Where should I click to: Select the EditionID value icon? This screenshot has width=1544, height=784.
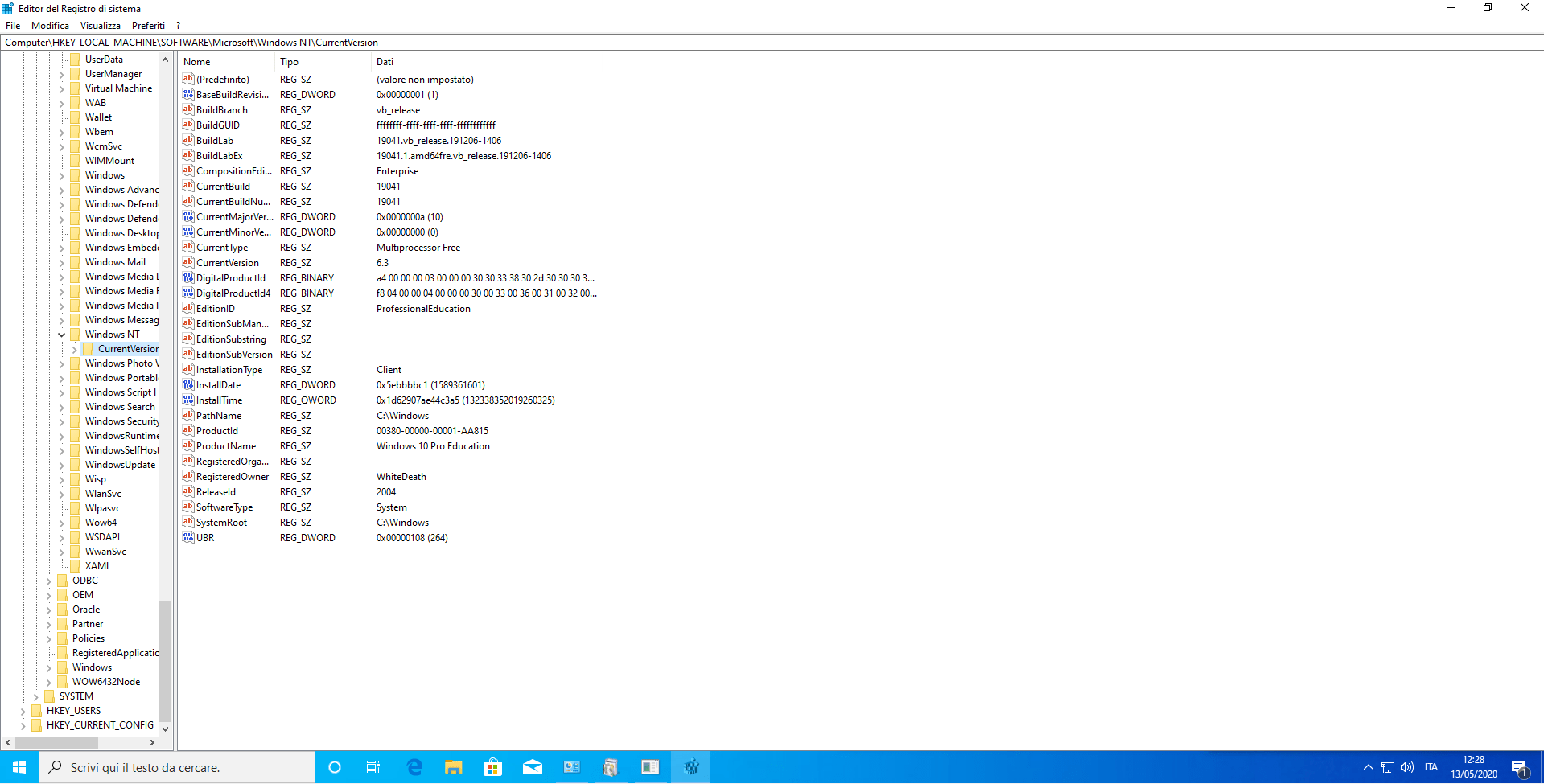point(188,309)
